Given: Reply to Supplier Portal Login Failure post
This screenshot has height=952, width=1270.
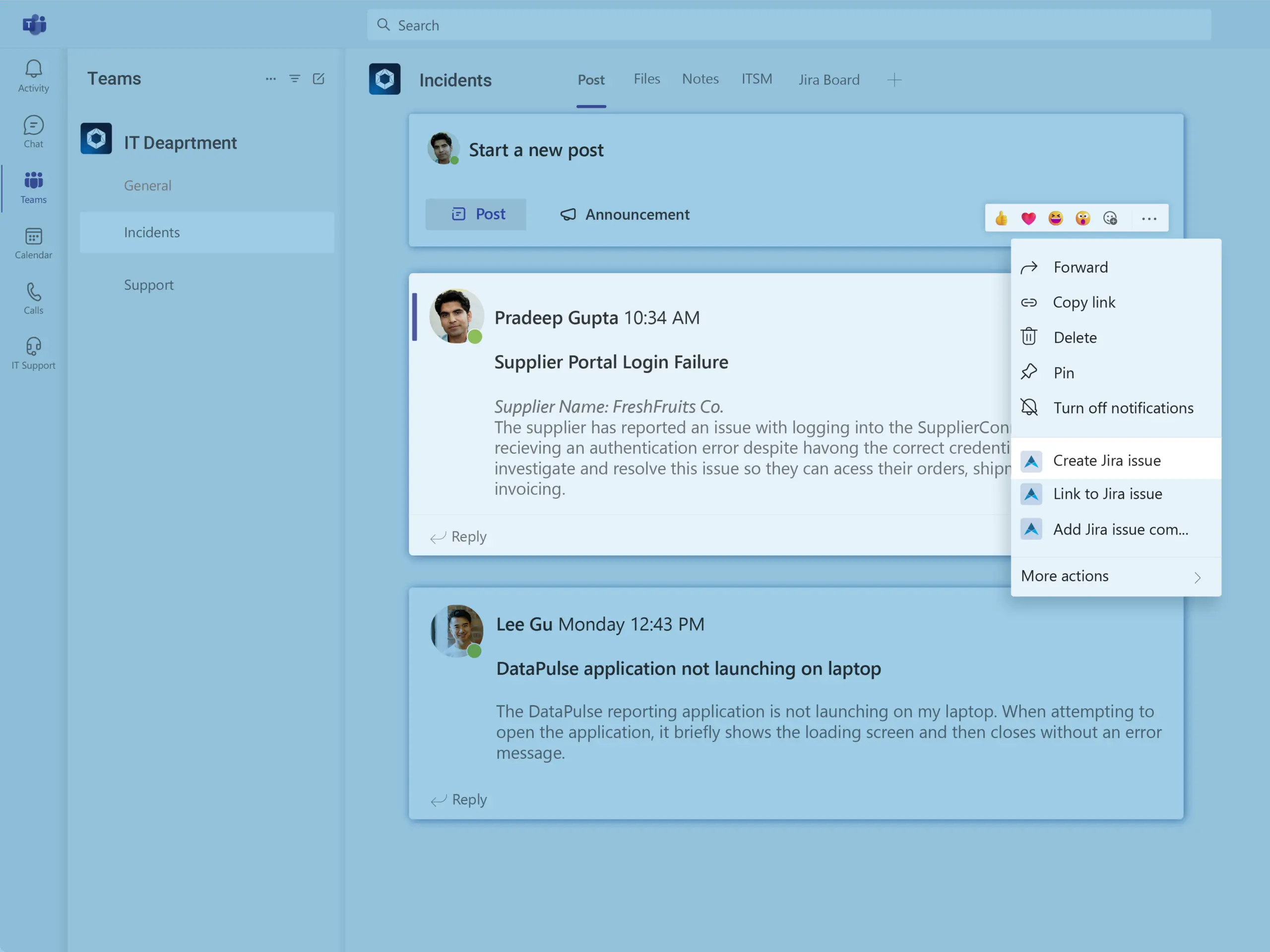Looking at the screenshot, I should pos(458,536).
